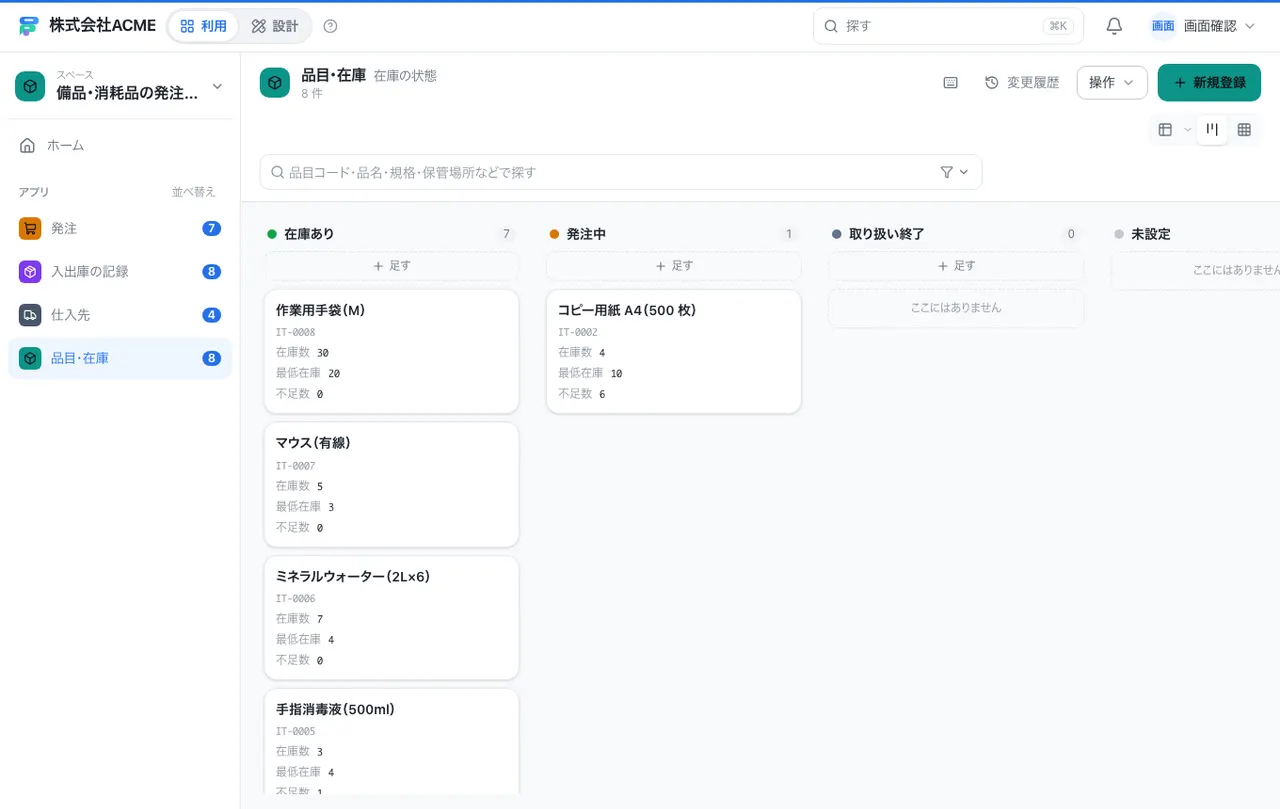Click the keyboard shortcuts icon
The width and height of the screenshot is (1280, 809).
click(x=951, y=83)
